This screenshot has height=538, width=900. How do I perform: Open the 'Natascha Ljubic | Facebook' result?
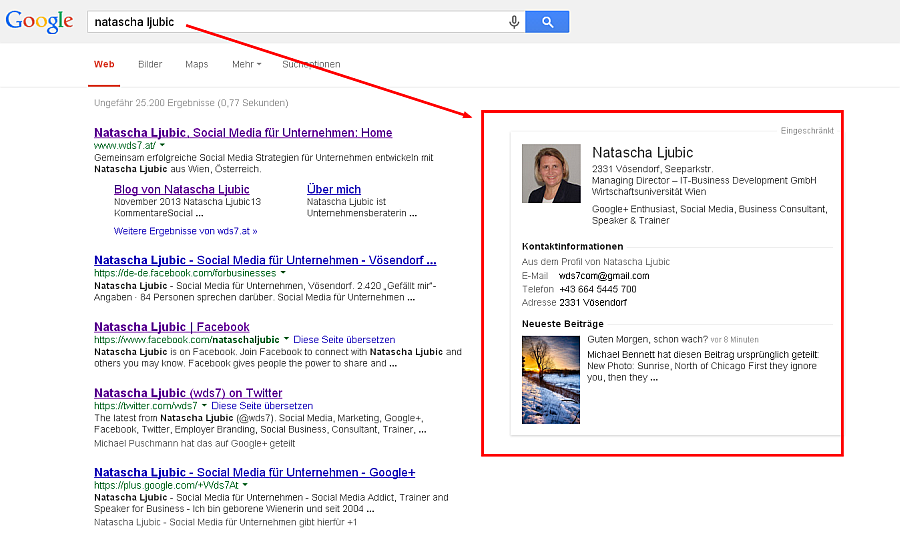[x=171, y=327]
